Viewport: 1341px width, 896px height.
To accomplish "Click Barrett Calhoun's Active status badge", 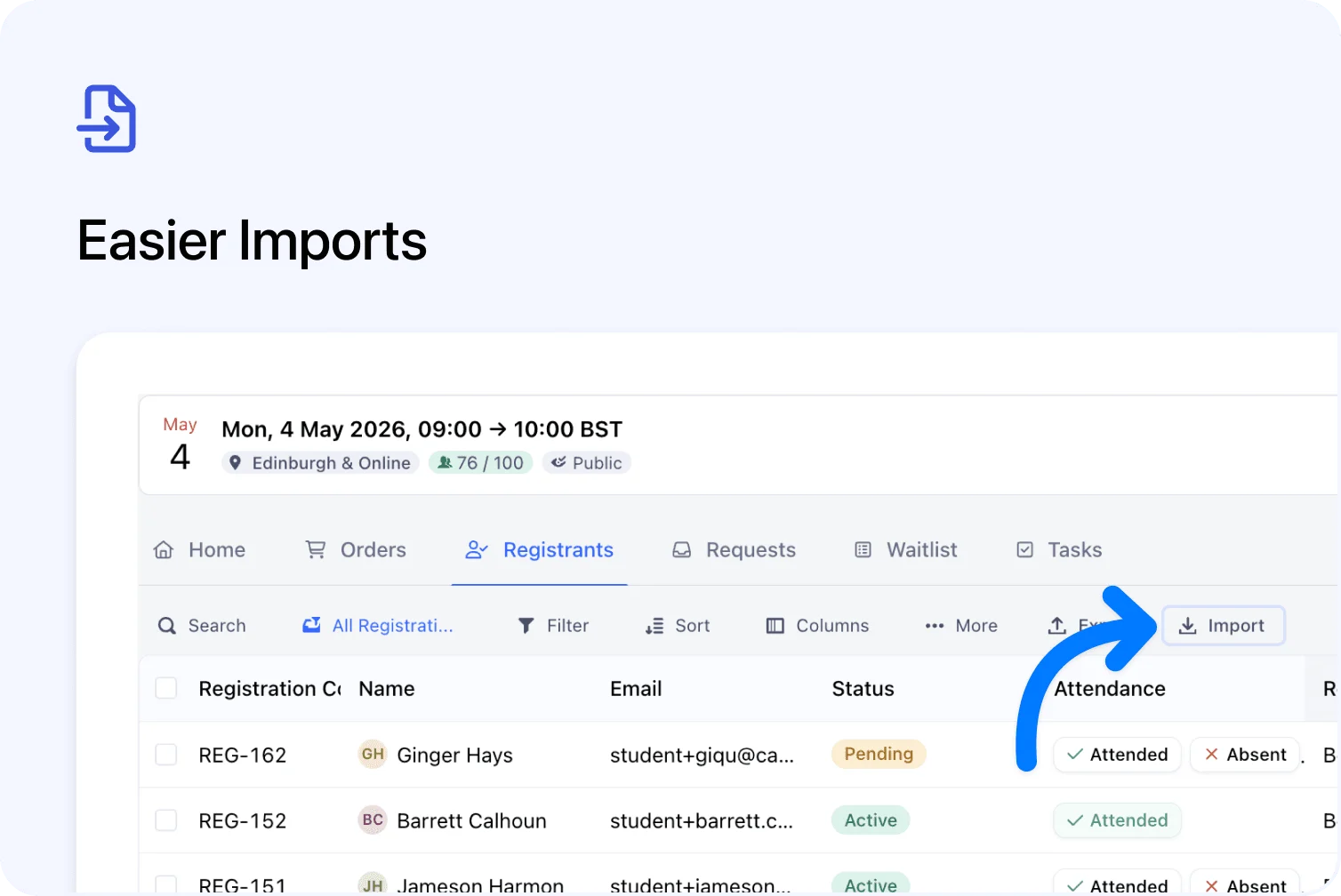I will [871, 820].
